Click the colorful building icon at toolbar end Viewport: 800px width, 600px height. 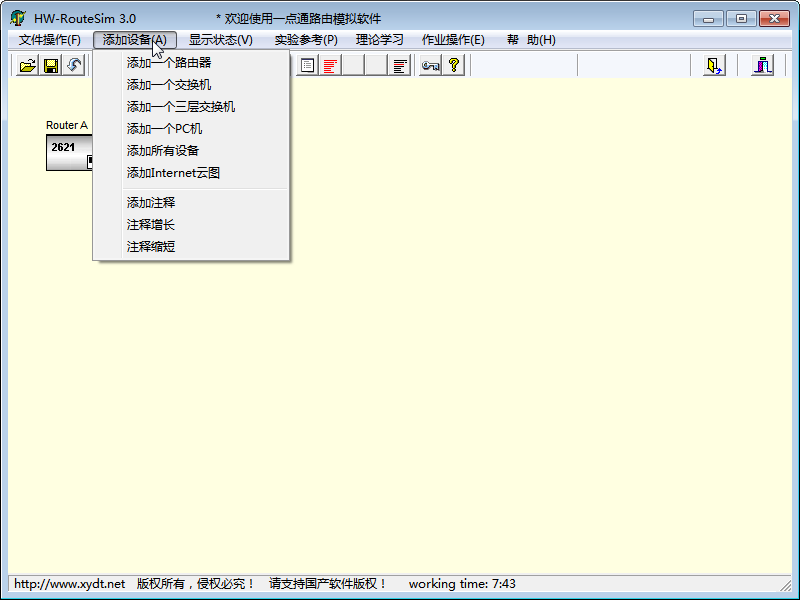click(763, 65)
